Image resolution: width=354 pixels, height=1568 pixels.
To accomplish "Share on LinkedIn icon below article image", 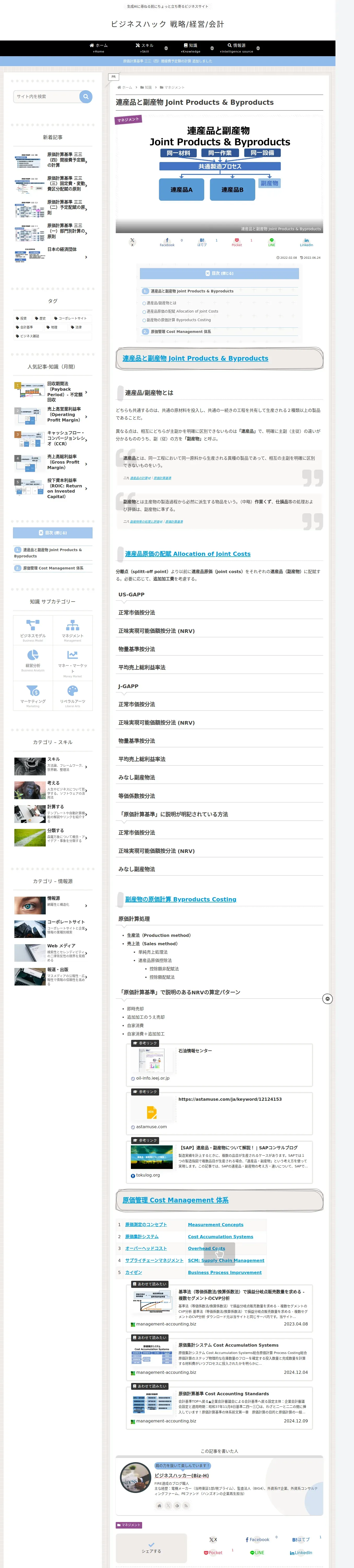I will 306,242.
